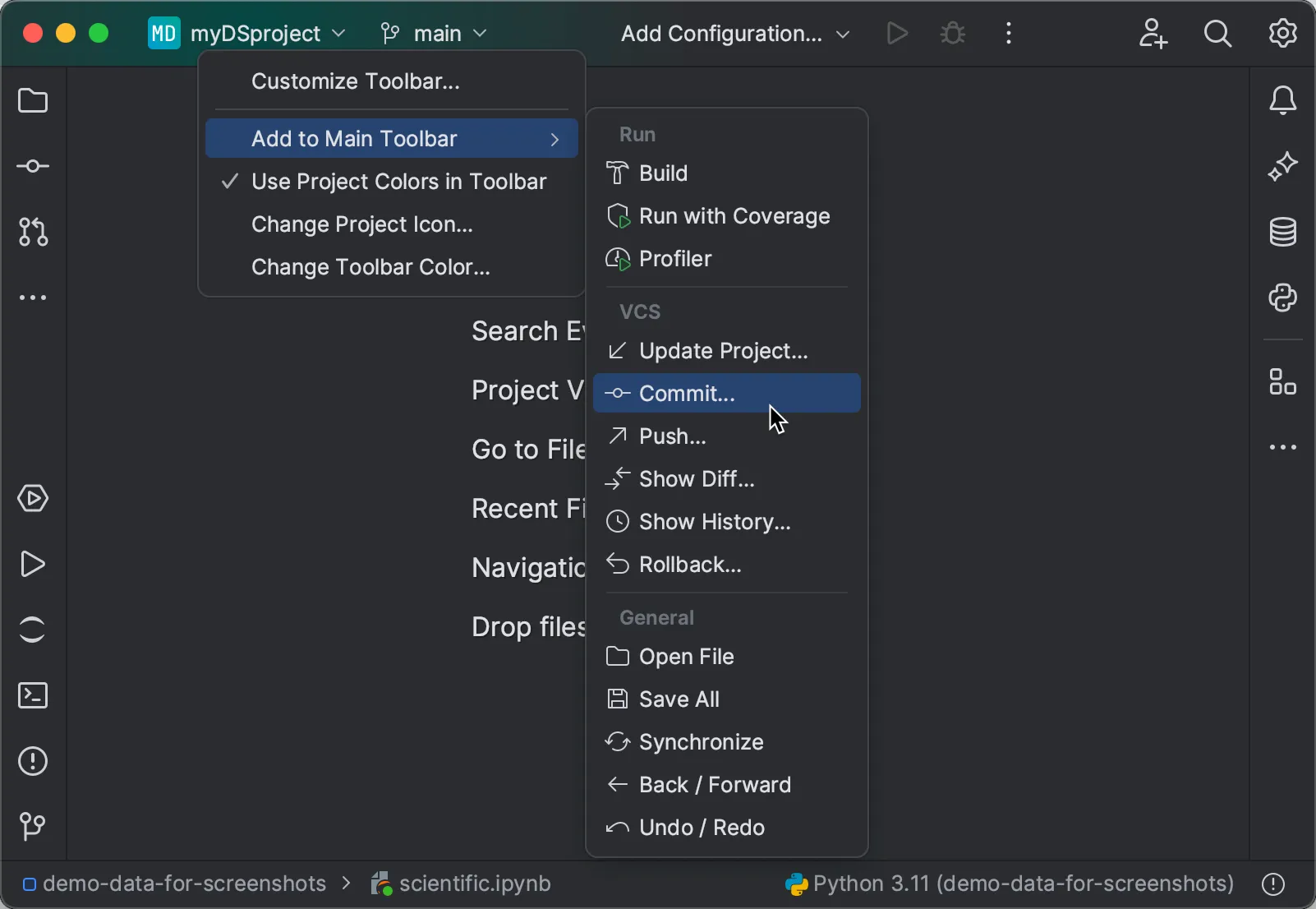Select Commit... from the VCS submenu
Viewport: 1316px width, 909px height.
687,394
